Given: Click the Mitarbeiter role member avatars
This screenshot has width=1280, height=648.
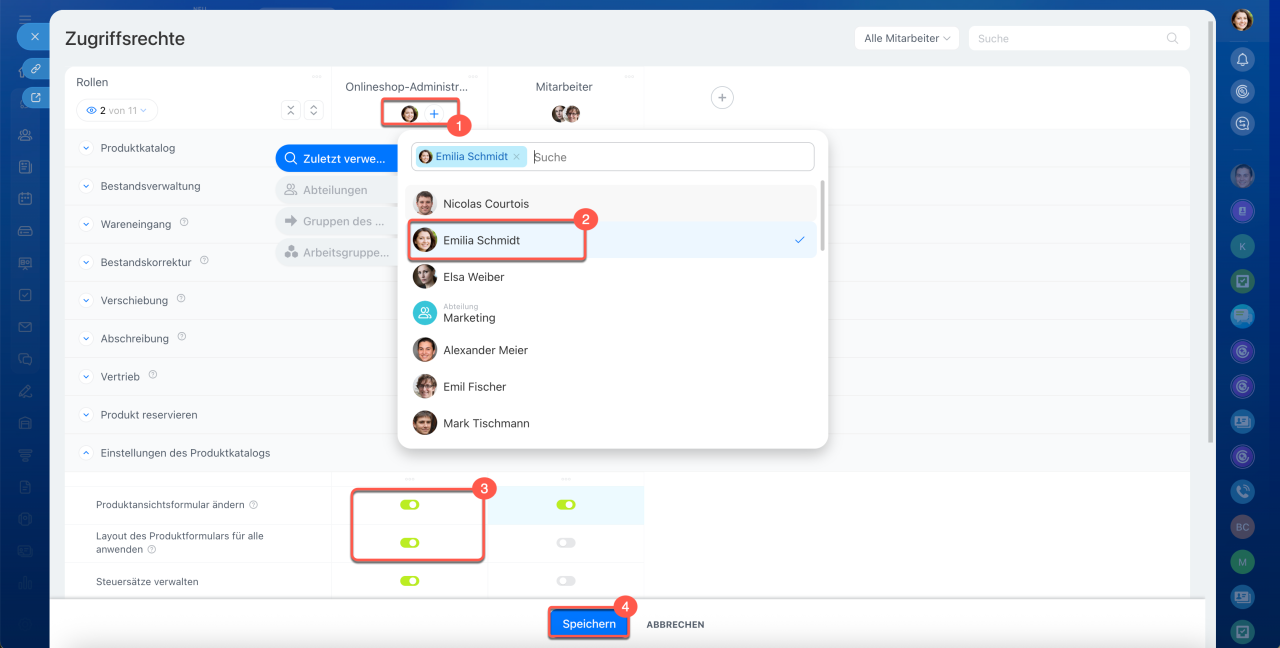Looking at the screenshot, I should pyautogui.click(x=565, y=114).
